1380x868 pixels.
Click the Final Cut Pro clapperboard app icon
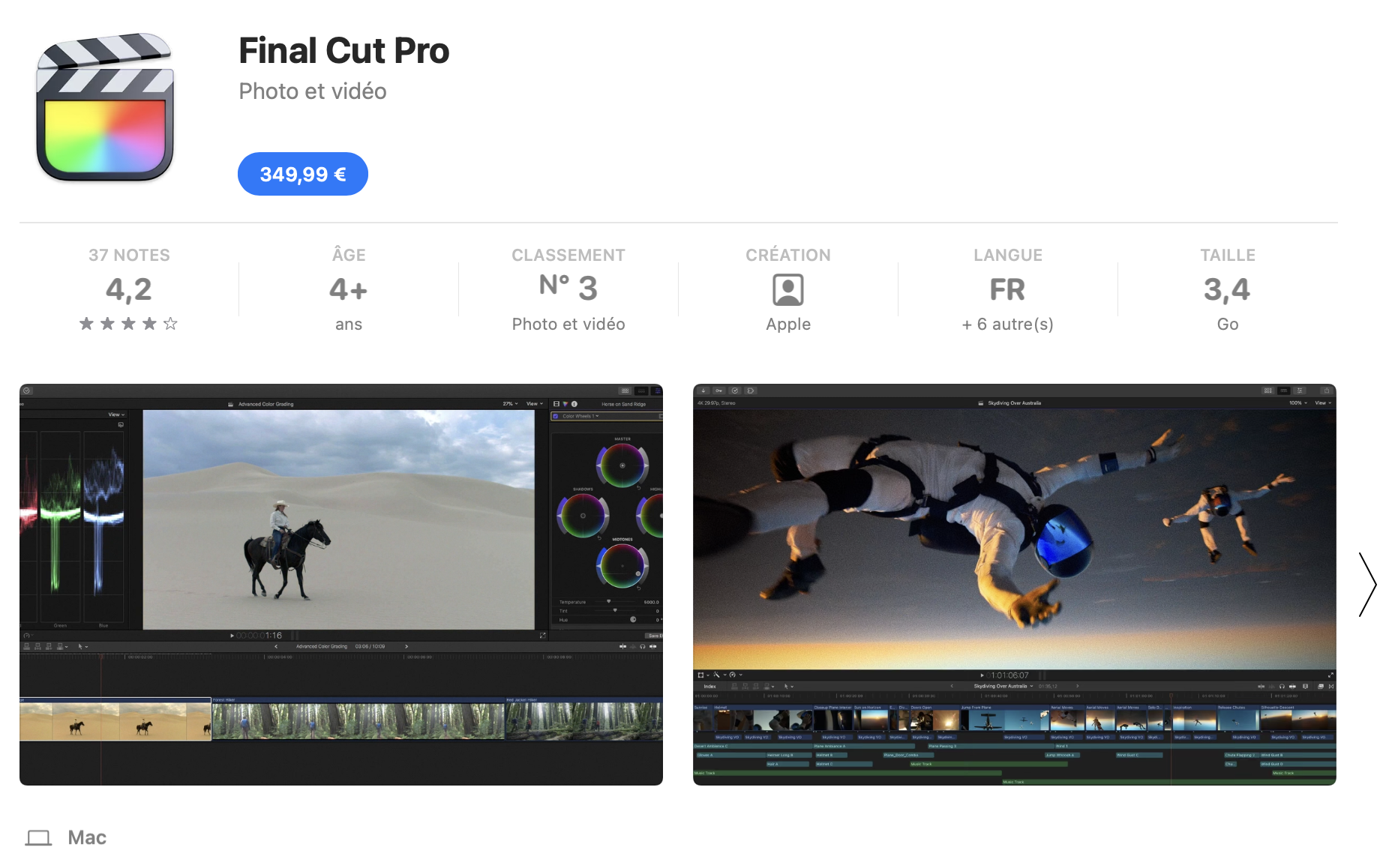(x=105, y=107)
